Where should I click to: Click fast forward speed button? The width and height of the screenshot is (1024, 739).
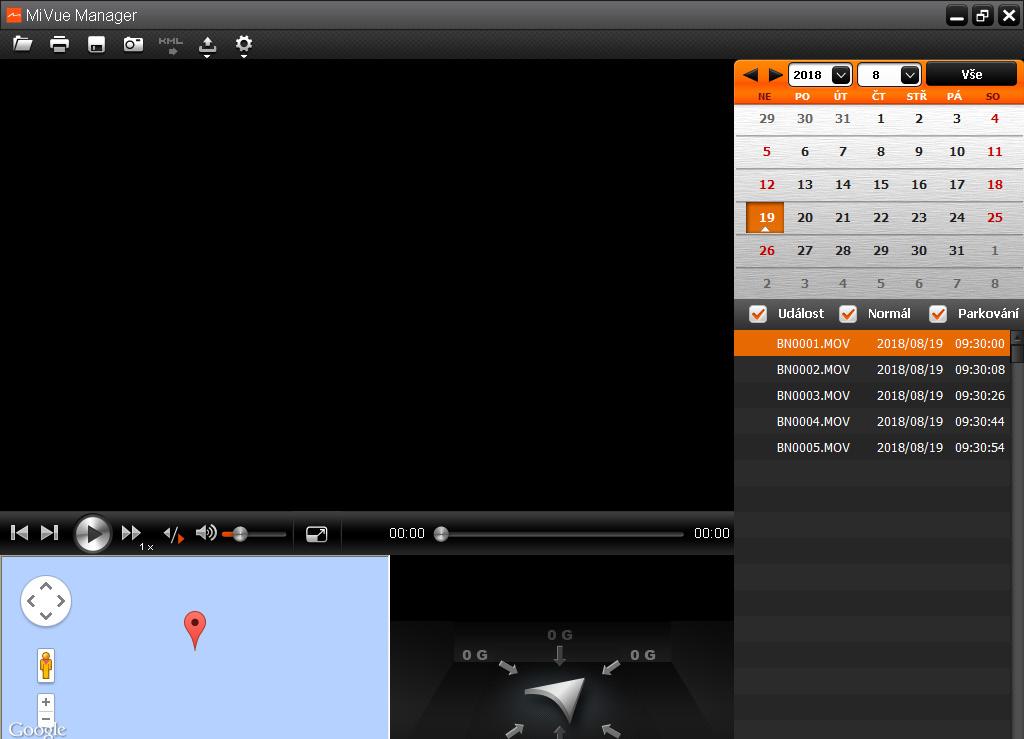pyautogui.click(x=131, y=533)
